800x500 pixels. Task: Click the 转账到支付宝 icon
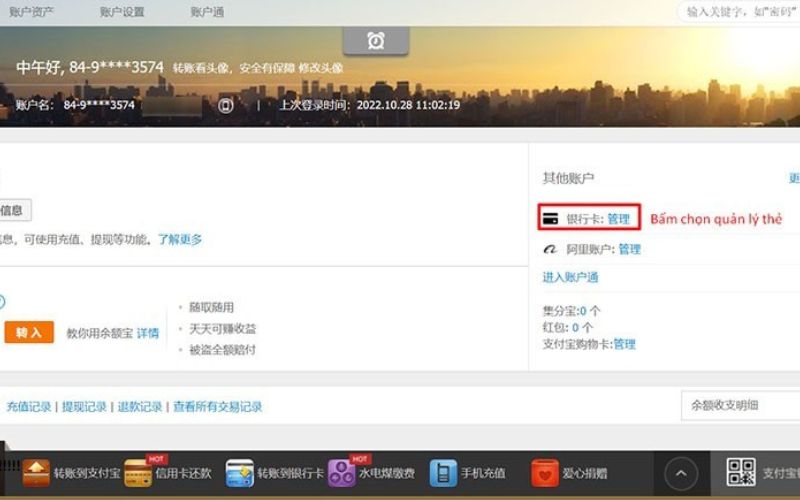(x=36, y=473)
